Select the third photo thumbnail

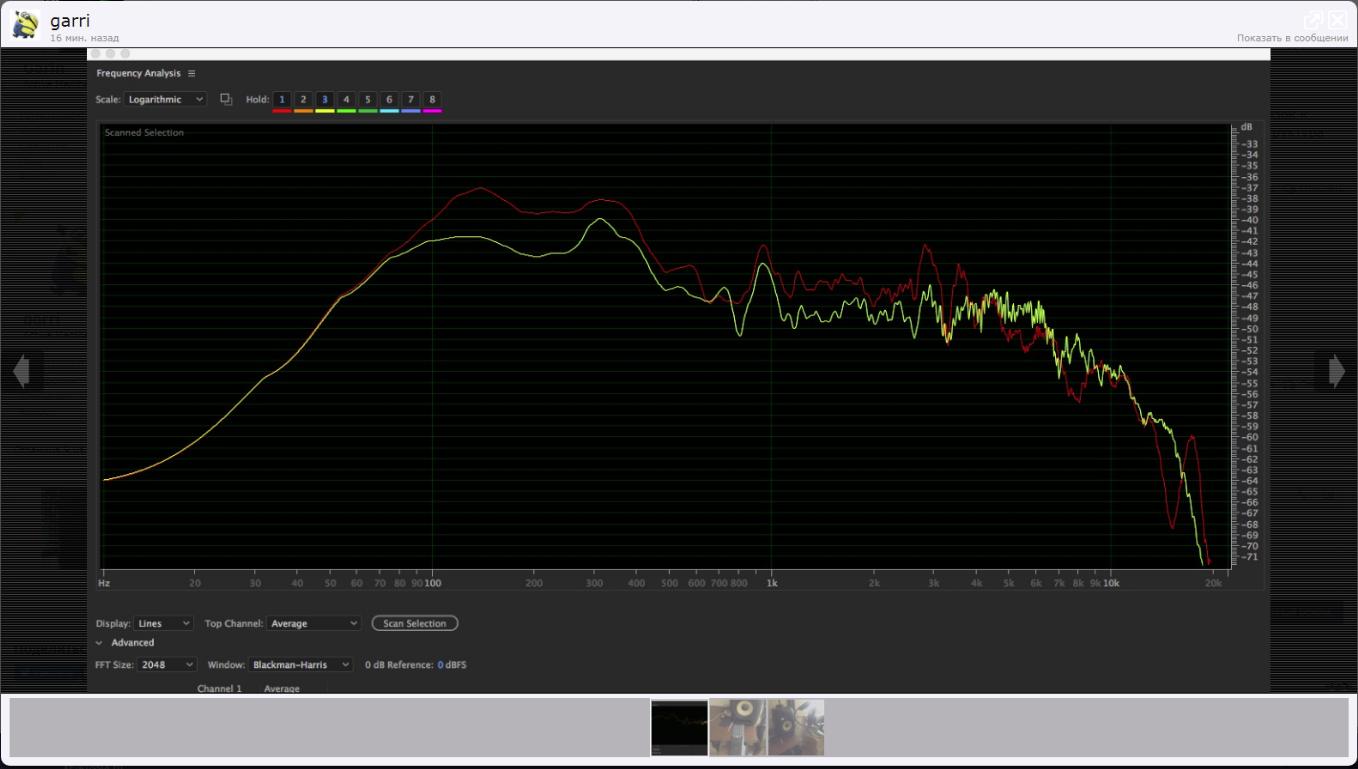coord(796,728)
